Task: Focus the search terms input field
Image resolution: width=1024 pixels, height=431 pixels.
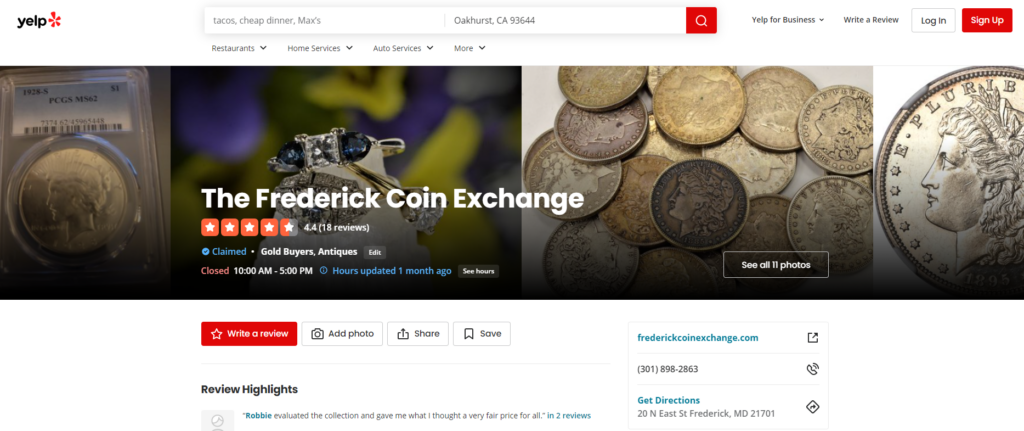Action: pyautogui.click(x=325, y=20)
